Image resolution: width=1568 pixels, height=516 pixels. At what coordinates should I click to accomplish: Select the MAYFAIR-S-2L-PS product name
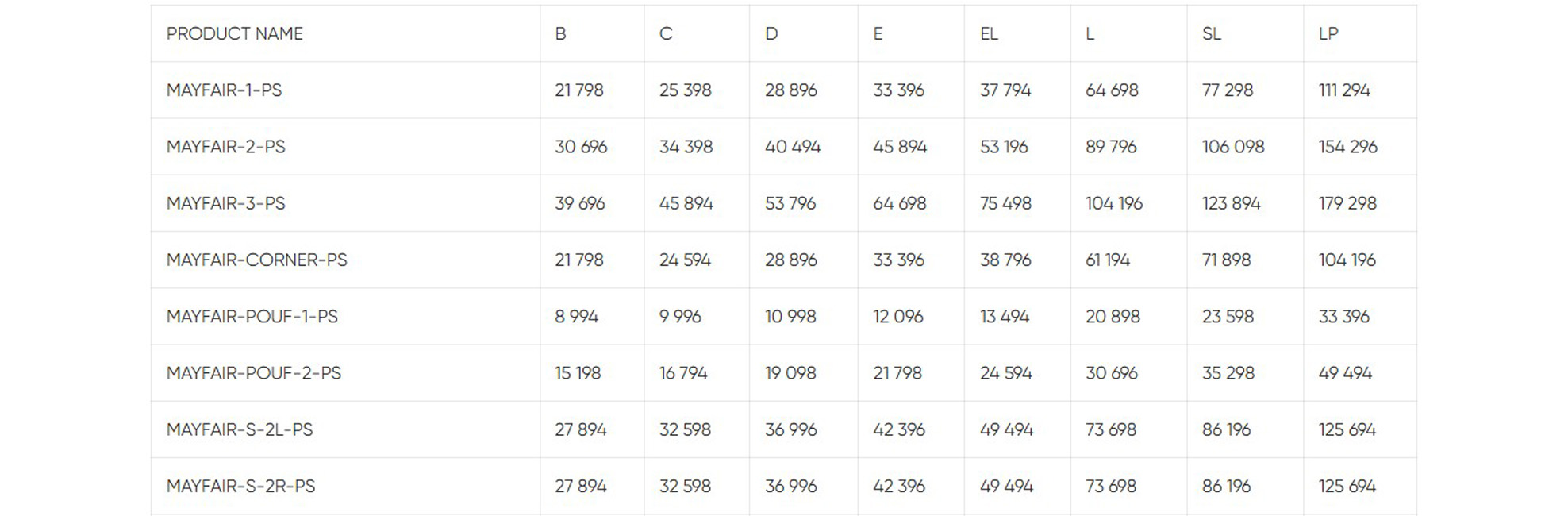(x=240, y=429)
